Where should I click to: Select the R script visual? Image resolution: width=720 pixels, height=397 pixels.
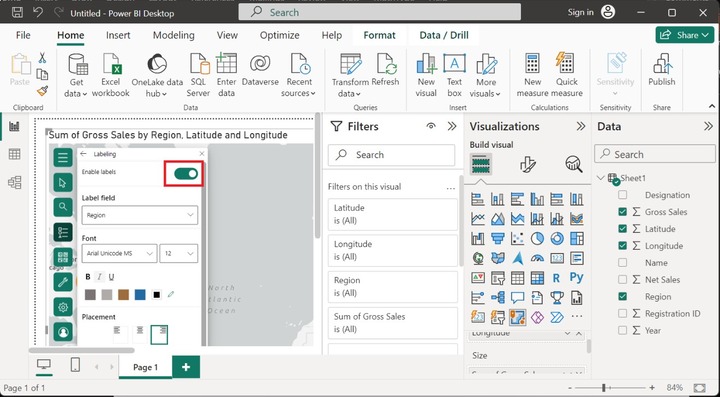(x=557, y=278)
